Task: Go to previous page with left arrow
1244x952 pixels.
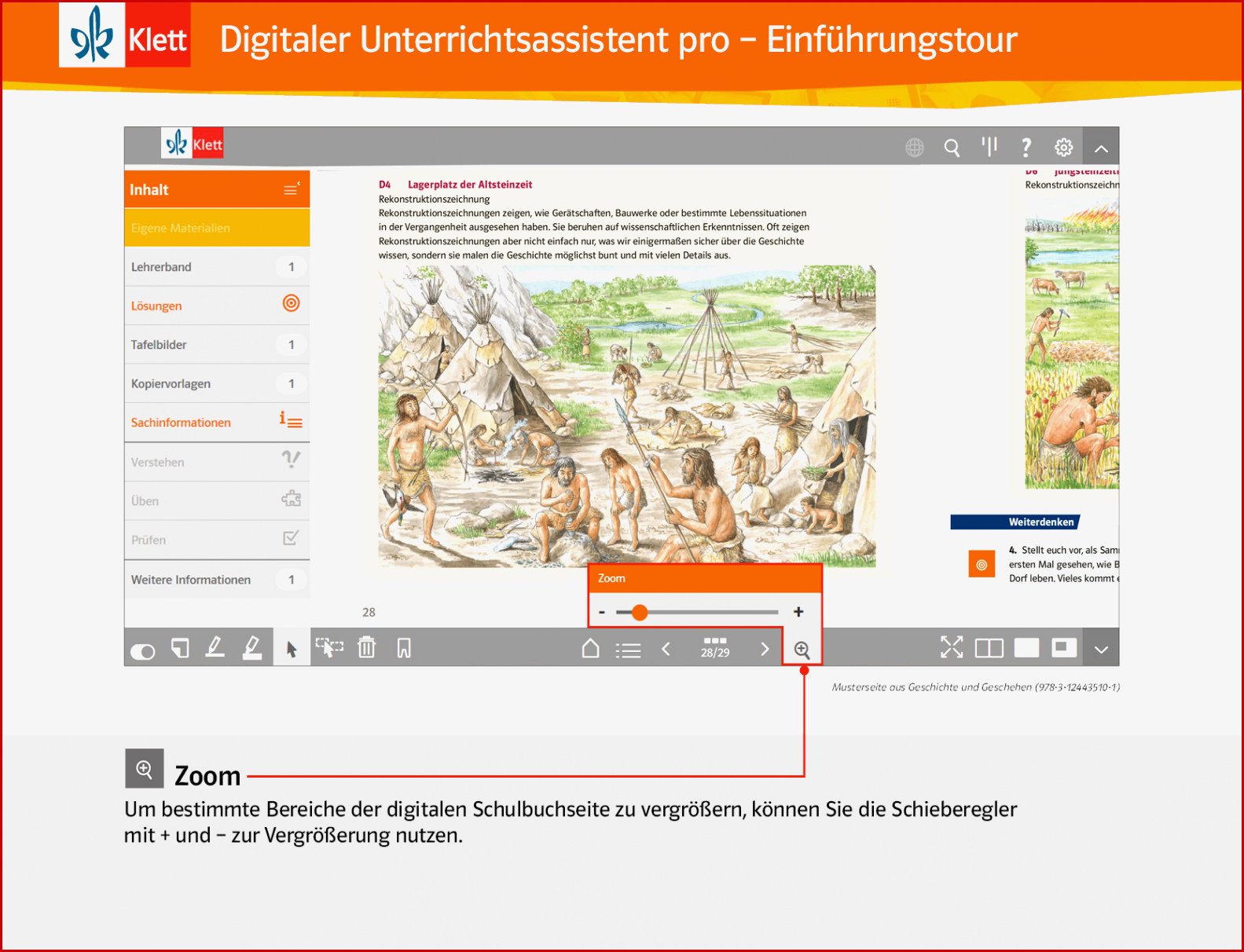Action: coord(666,649)
